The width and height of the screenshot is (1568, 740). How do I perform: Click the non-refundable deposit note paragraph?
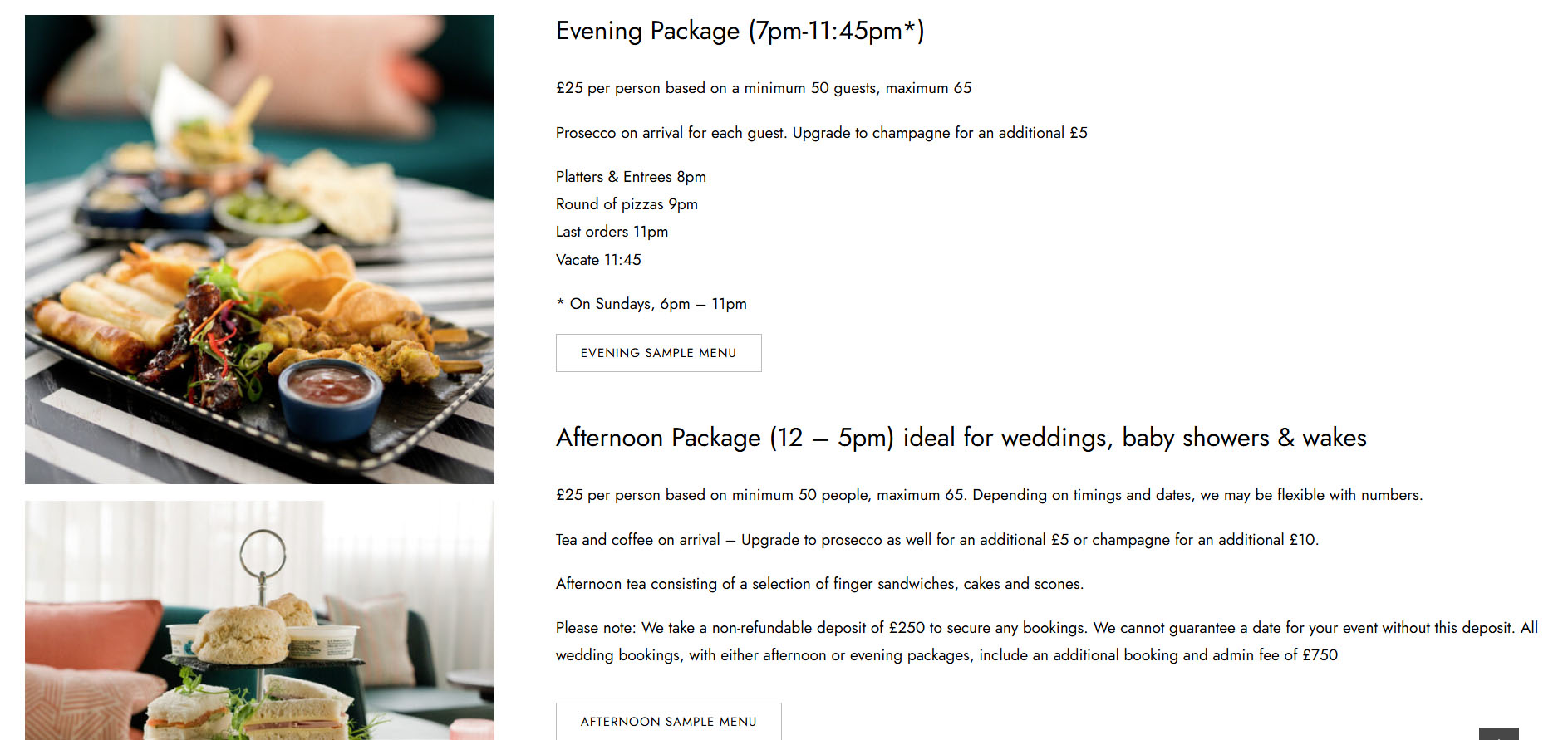(x=1046, y=641)
